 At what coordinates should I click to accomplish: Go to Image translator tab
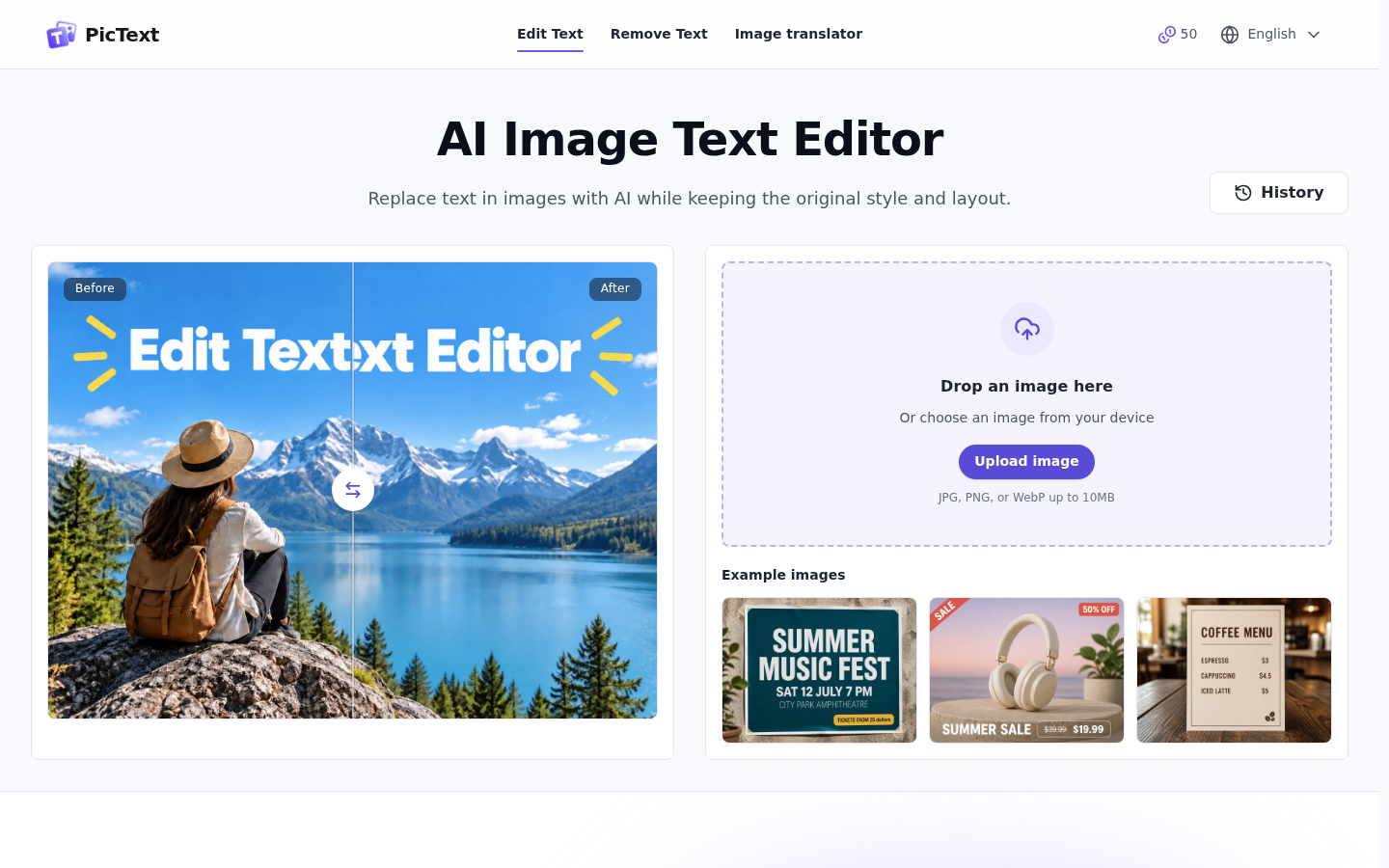[x=799, y=34]
